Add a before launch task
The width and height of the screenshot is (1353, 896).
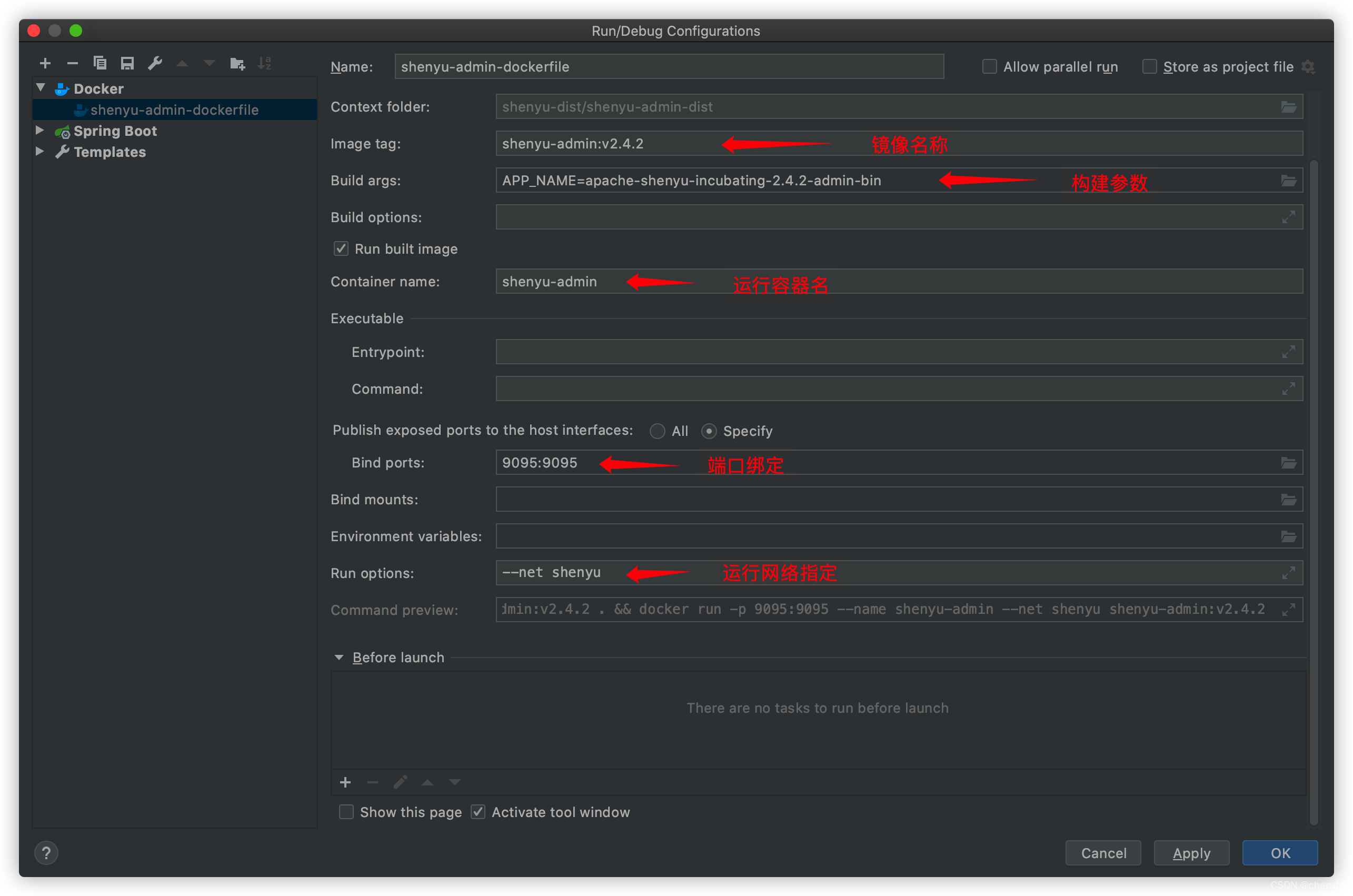click(345, 782)
